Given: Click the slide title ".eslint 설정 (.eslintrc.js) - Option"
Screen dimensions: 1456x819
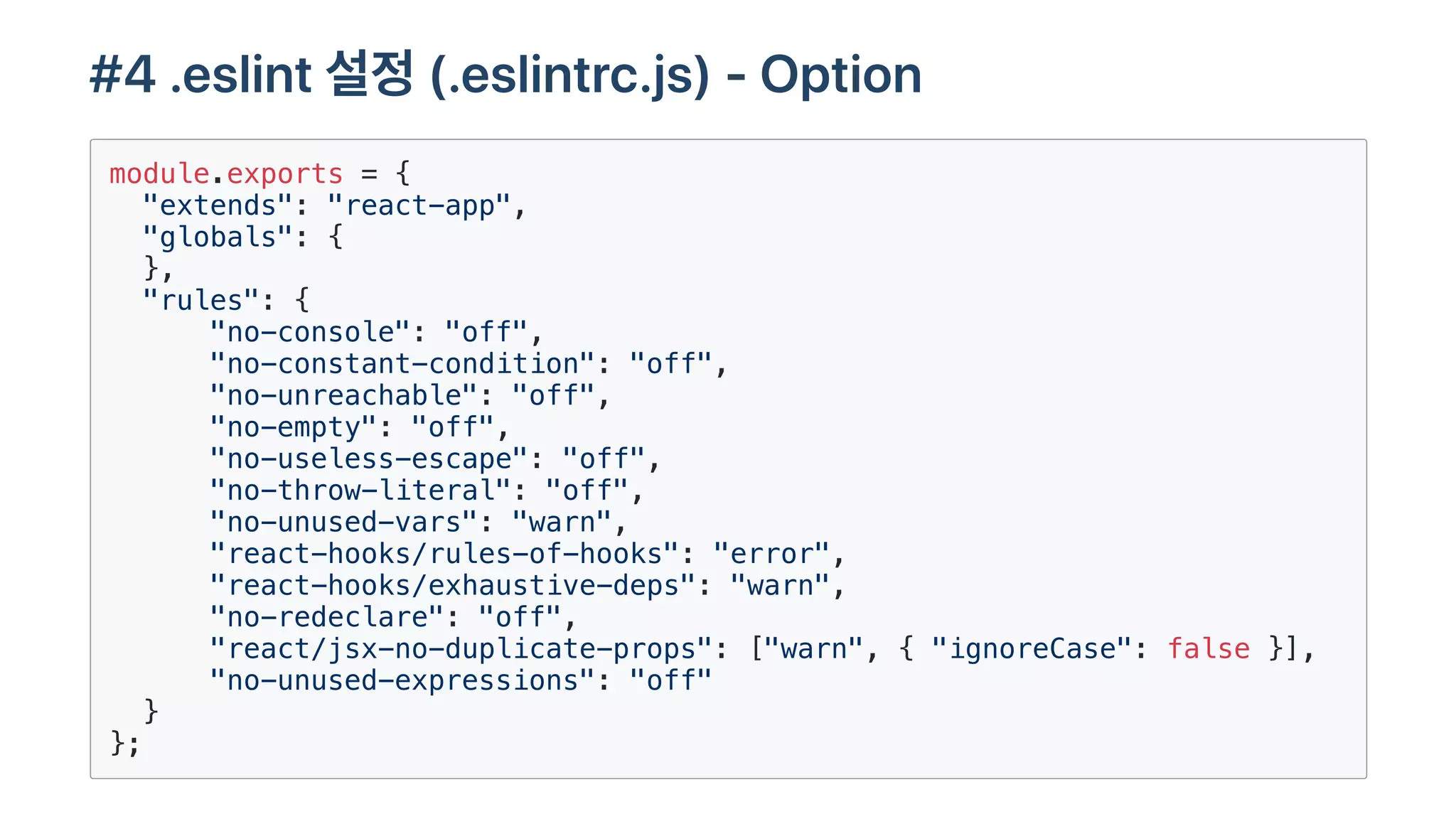Looking at the screenshot, I should pyautogui.click(x=505, y=75).
